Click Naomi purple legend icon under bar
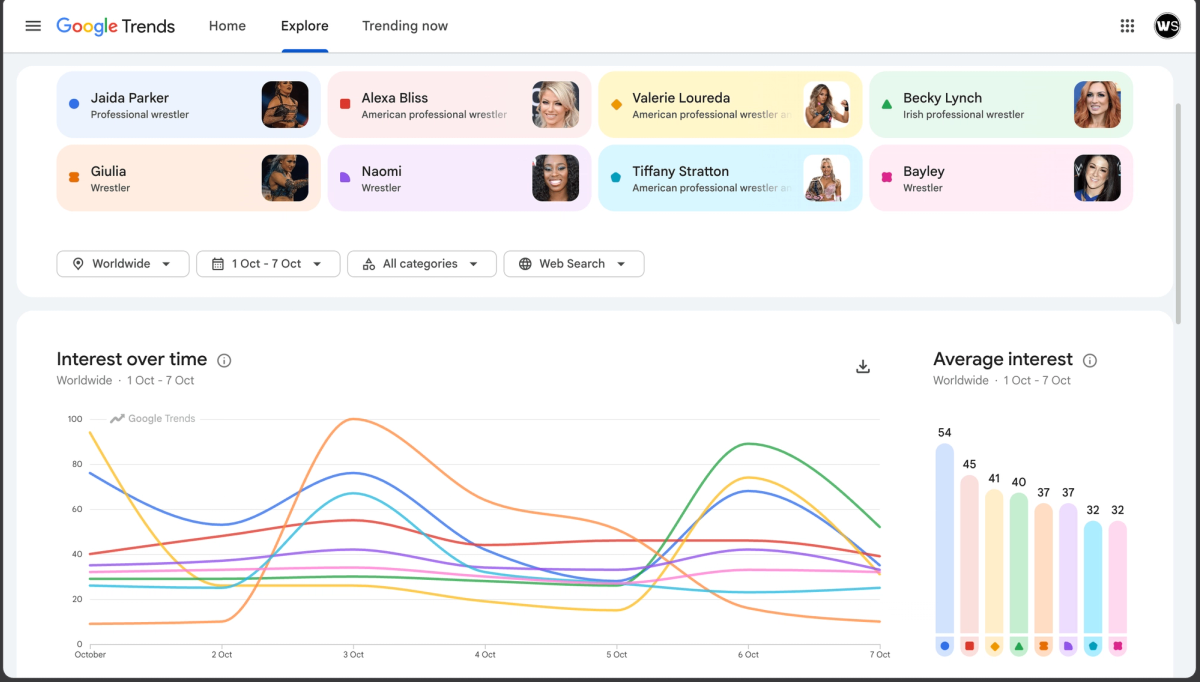This screenshot has width=1200, height=682. (1068, 646)
